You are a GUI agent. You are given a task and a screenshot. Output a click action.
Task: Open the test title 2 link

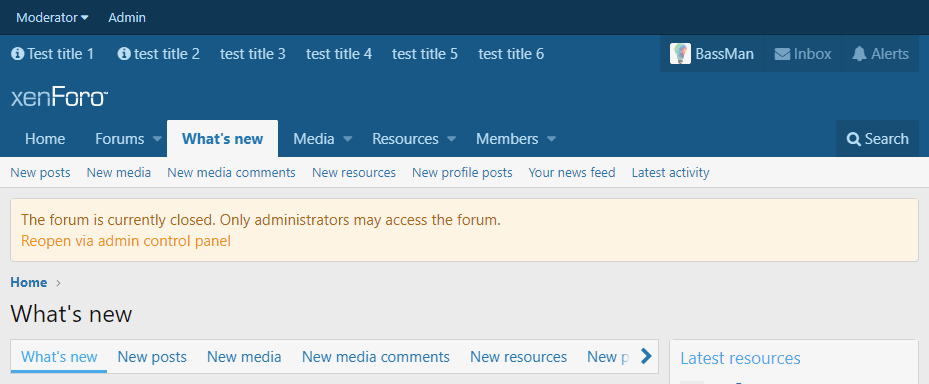[x=166, y=54]
